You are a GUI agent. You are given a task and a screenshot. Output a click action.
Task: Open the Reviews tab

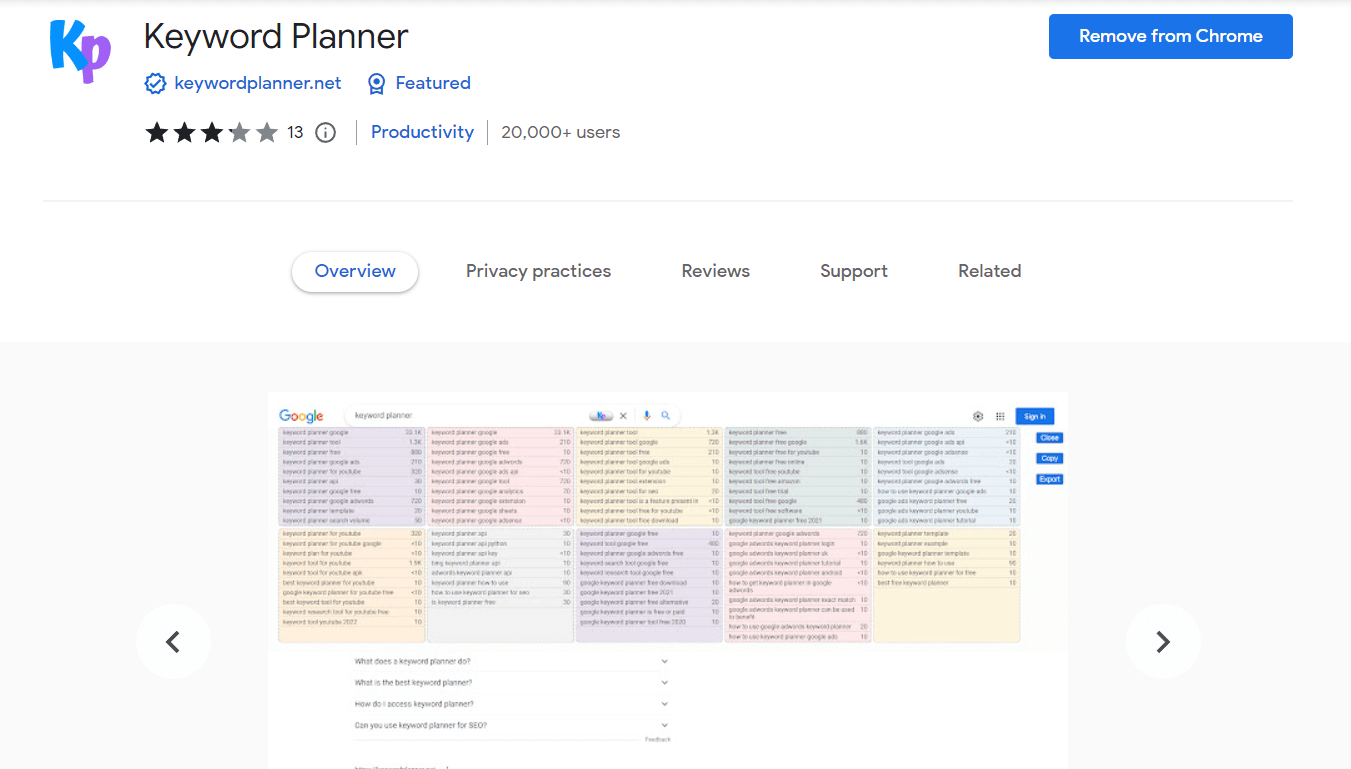[716, 271]
